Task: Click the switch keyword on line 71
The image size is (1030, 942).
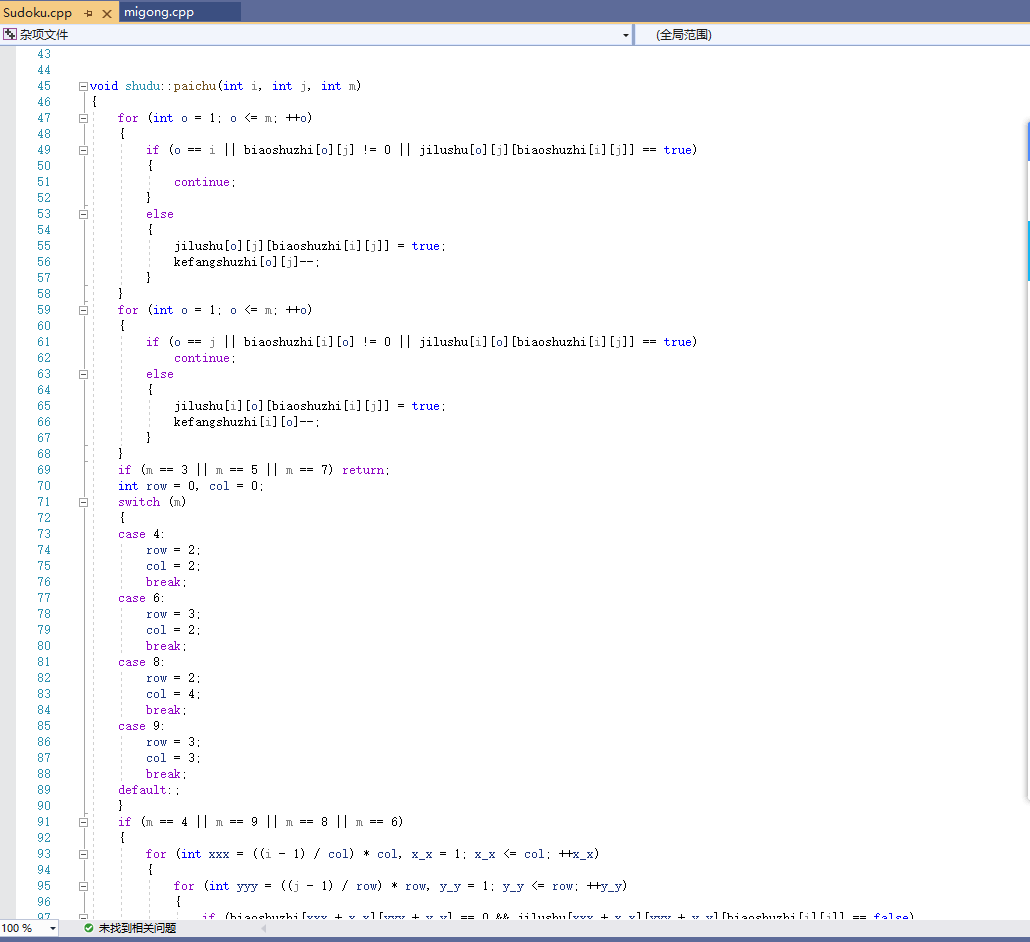Action: (139, 502)
